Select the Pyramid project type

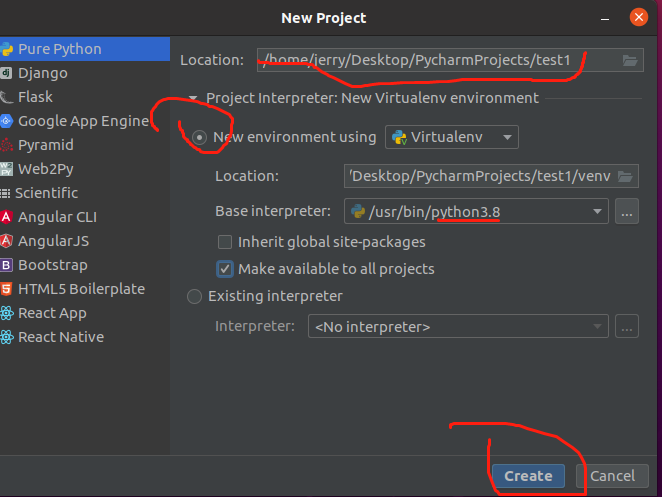click(84, 145)
